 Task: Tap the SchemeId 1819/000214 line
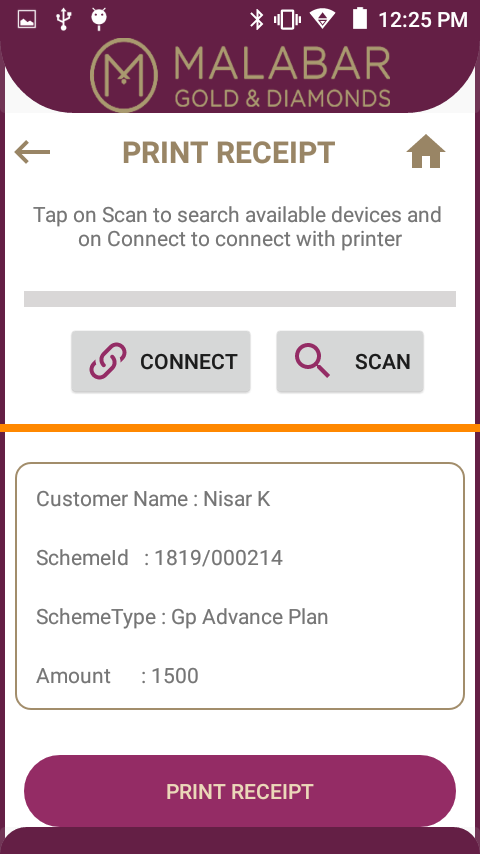point(159,558)
